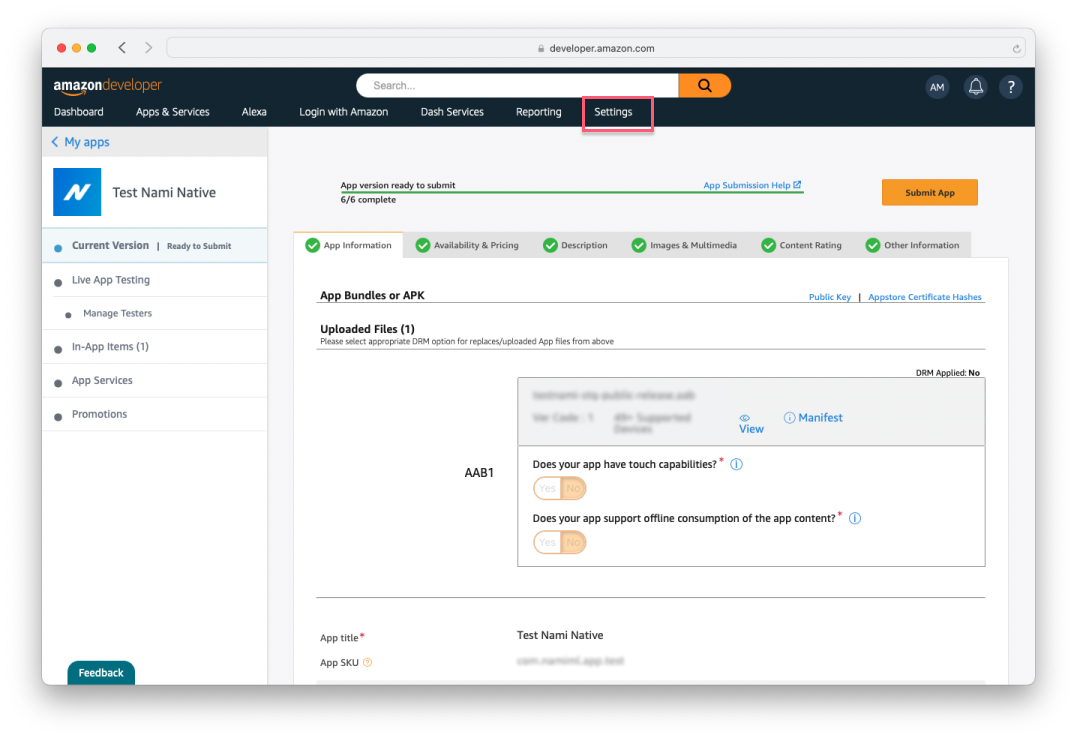Switch to Availability & Pricing tab
Image resolution: width=1078 pixels, height=741 pixels.
click(468, 245)
